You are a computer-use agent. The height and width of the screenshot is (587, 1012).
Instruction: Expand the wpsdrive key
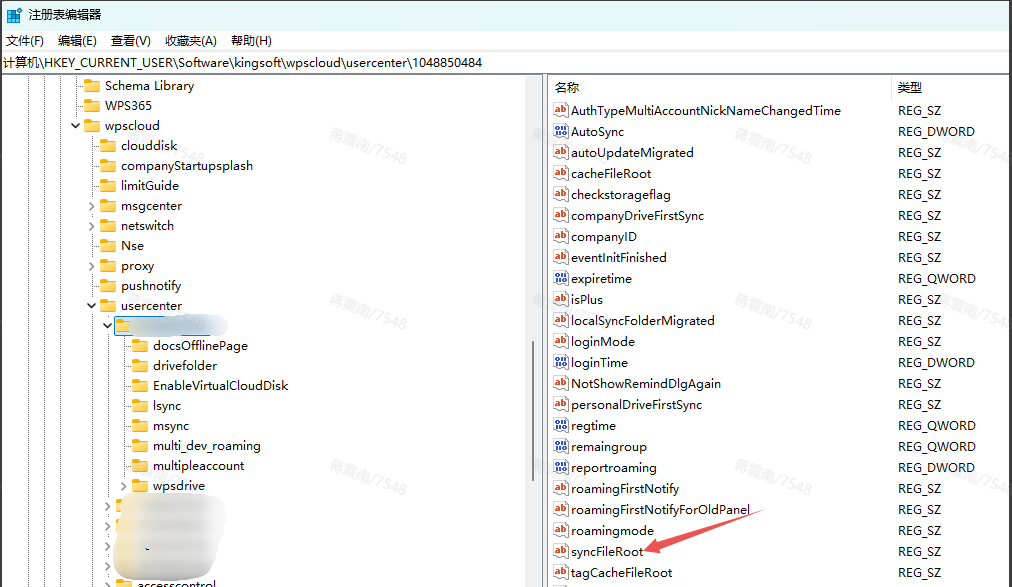[123, 486]
